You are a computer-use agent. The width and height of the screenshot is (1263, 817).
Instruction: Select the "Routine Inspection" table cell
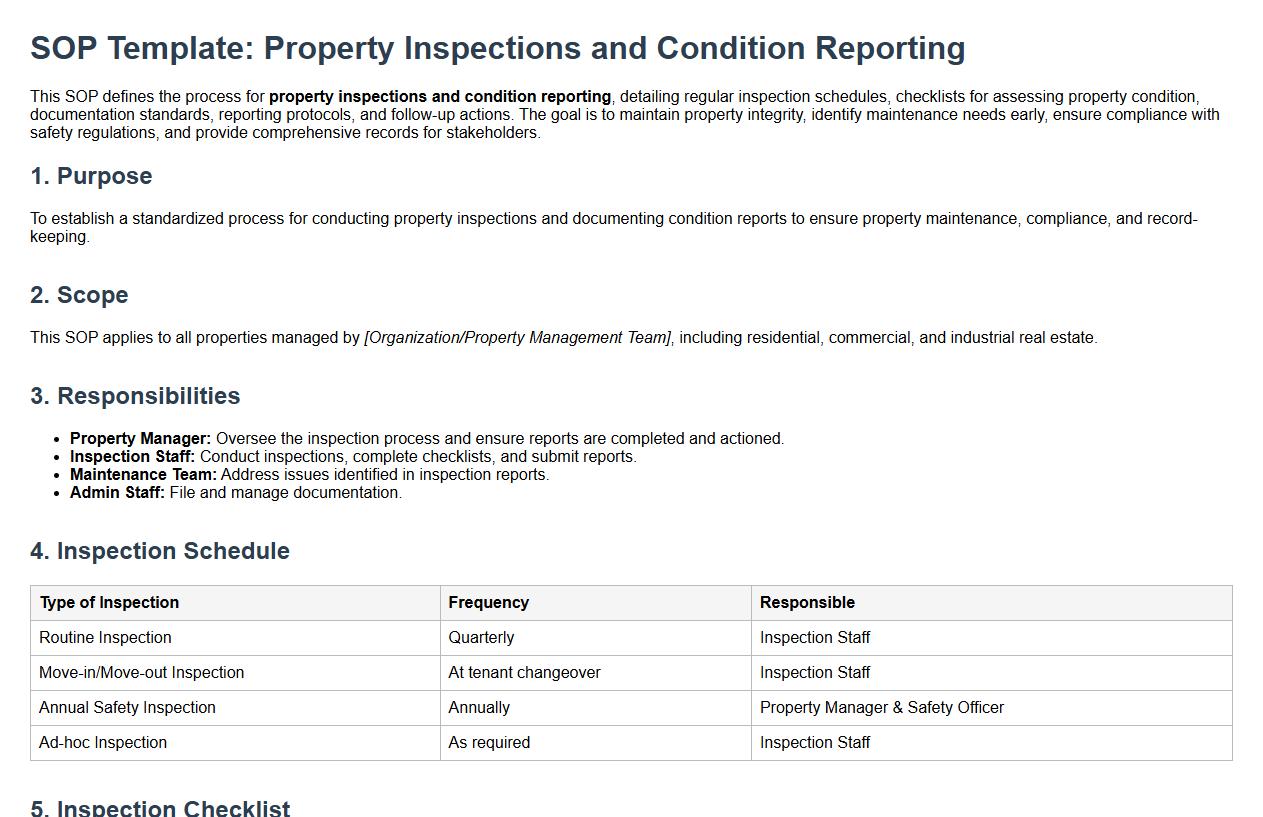(x=105, y=638)
